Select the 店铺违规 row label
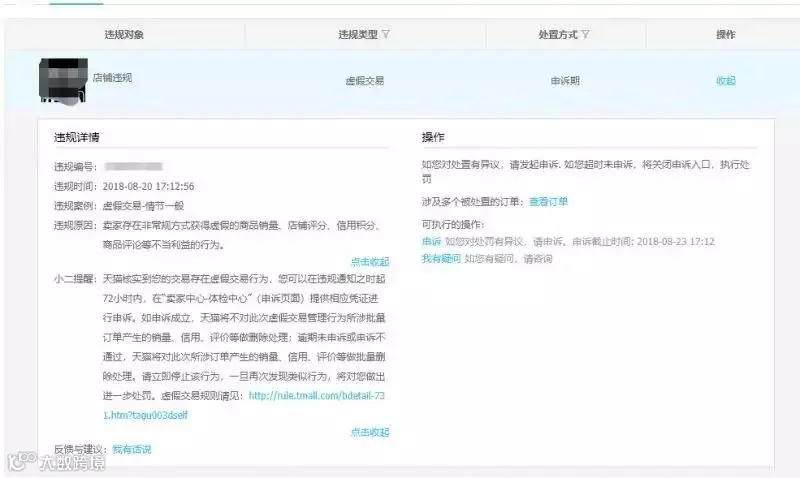The image size is (800, 478). 112,78
